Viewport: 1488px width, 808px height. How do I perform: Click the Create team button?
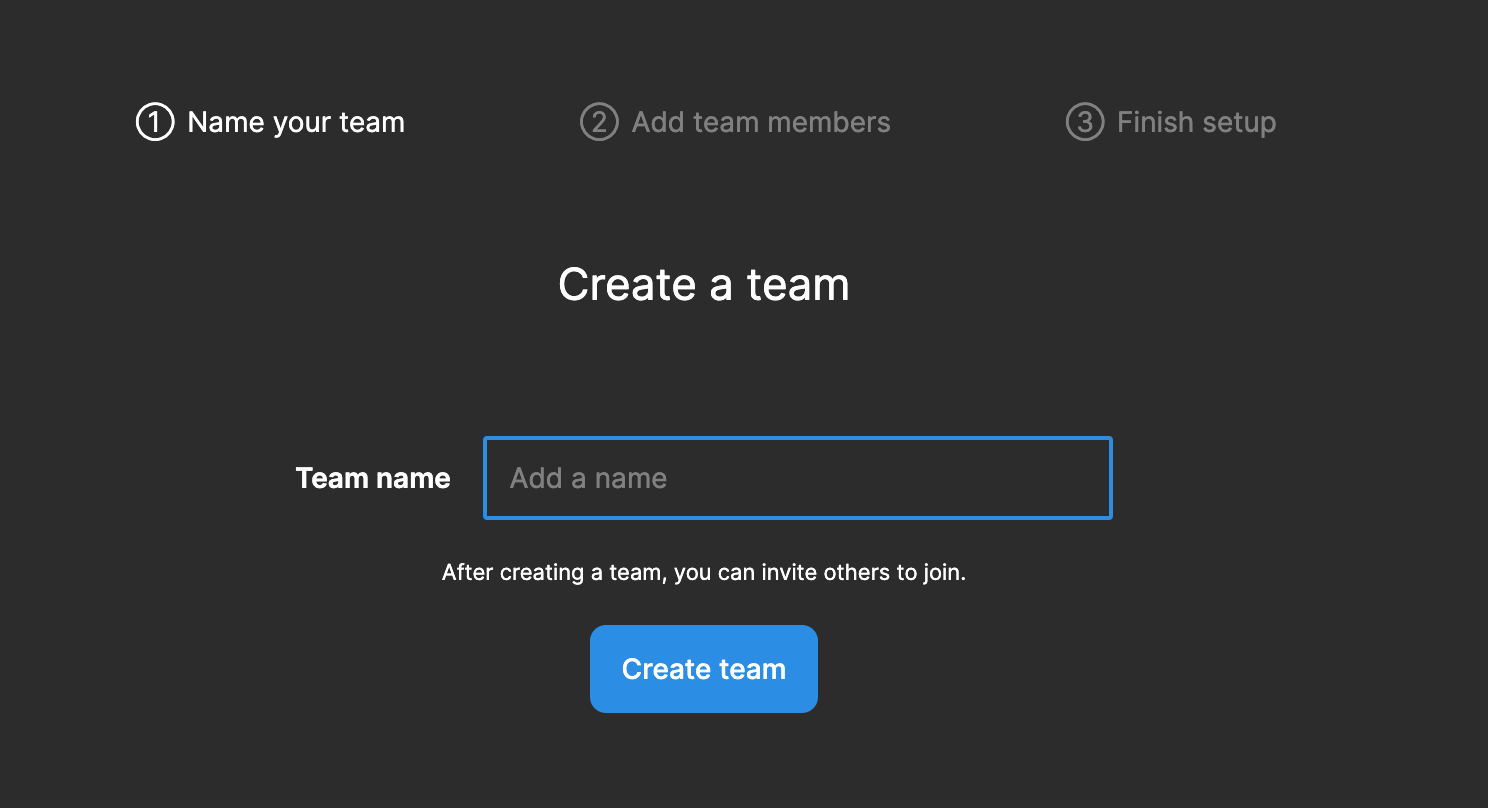coord(704,669)
